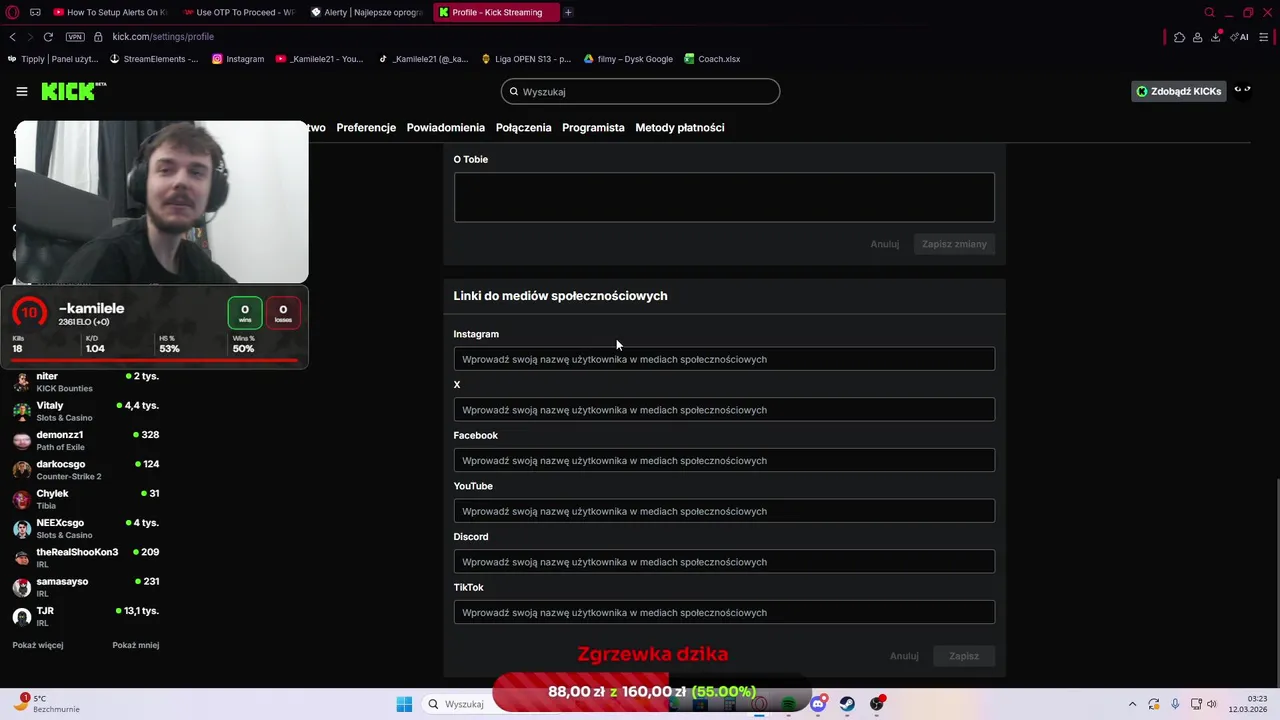Open niter channel in sidebar
This screenshot has height=720, width=1280.
pos(85,382)
